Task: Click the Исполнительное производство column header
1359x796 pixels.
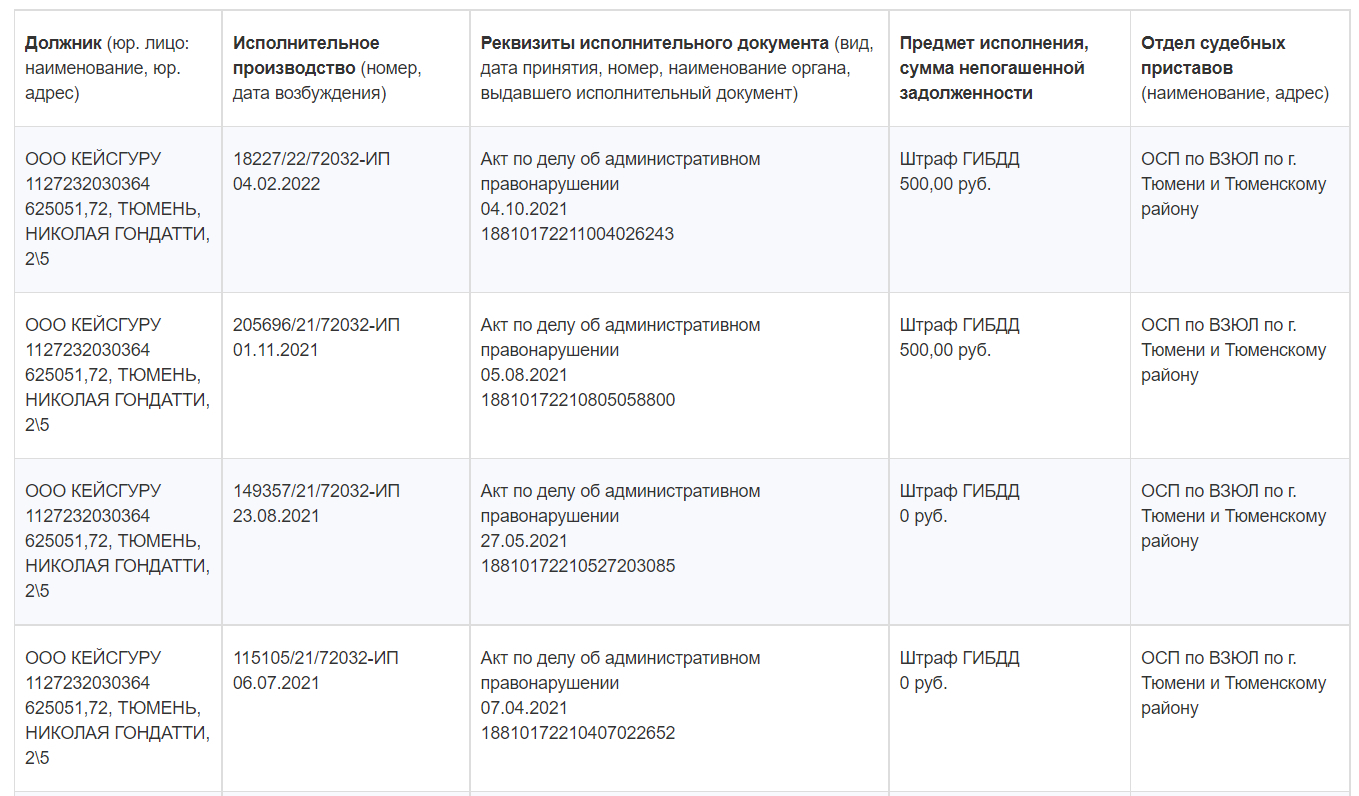Action: point(306,43)
